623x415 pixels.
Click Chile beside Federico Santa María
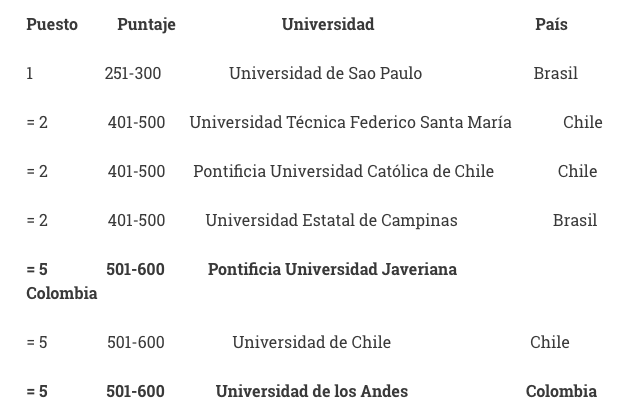pyautogui.click(x=583, y=122)
